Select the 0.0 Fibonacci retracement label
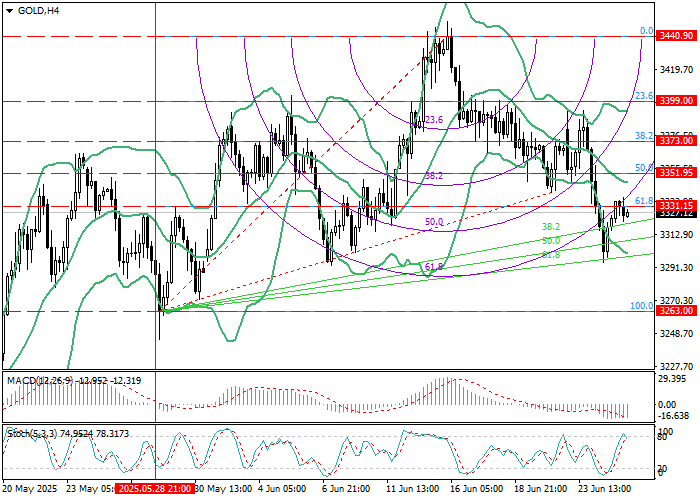Screen dimensions: 700x500 [x=646, y=31]
